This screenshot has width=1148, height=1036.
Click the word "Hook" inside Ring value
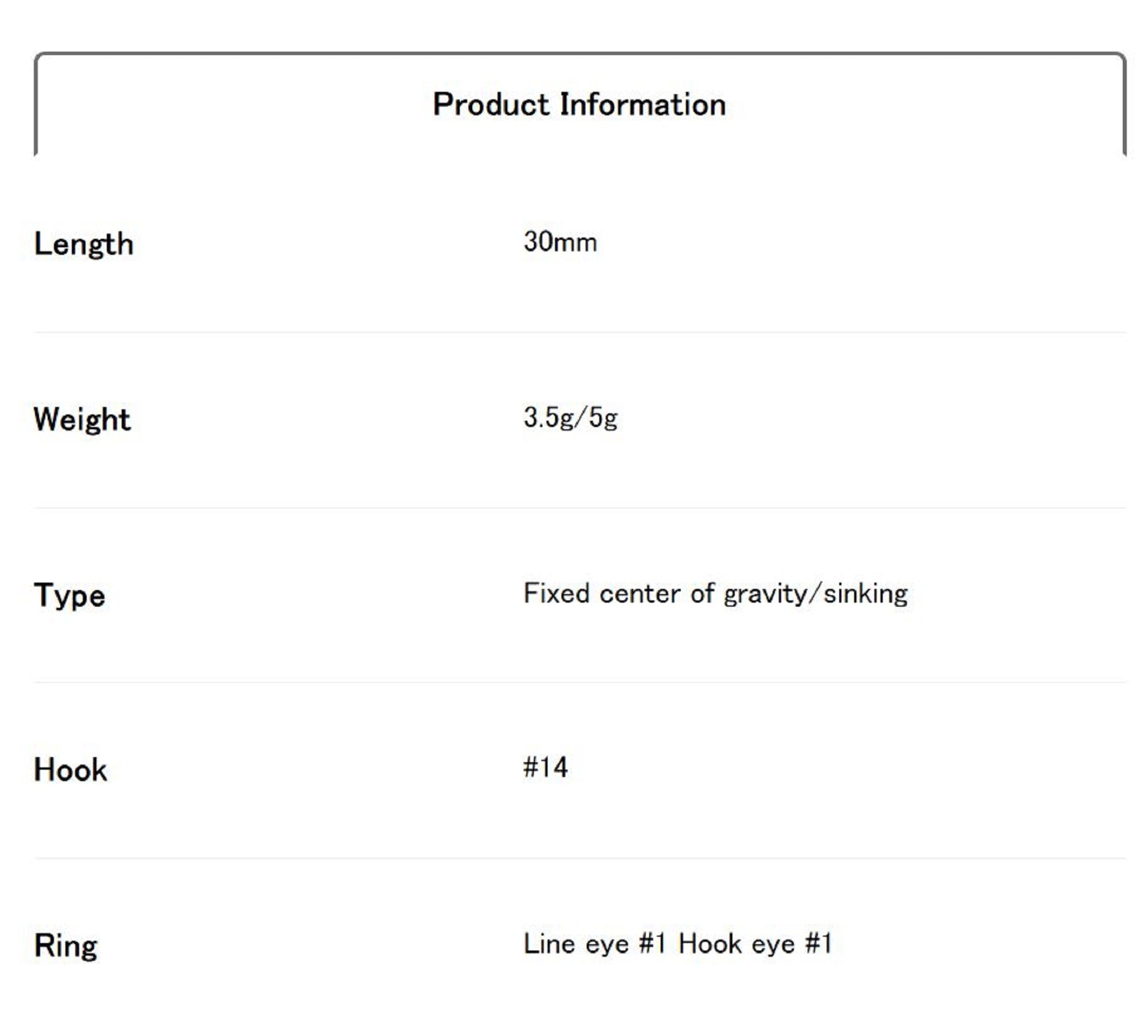click(x=709, y=944)
